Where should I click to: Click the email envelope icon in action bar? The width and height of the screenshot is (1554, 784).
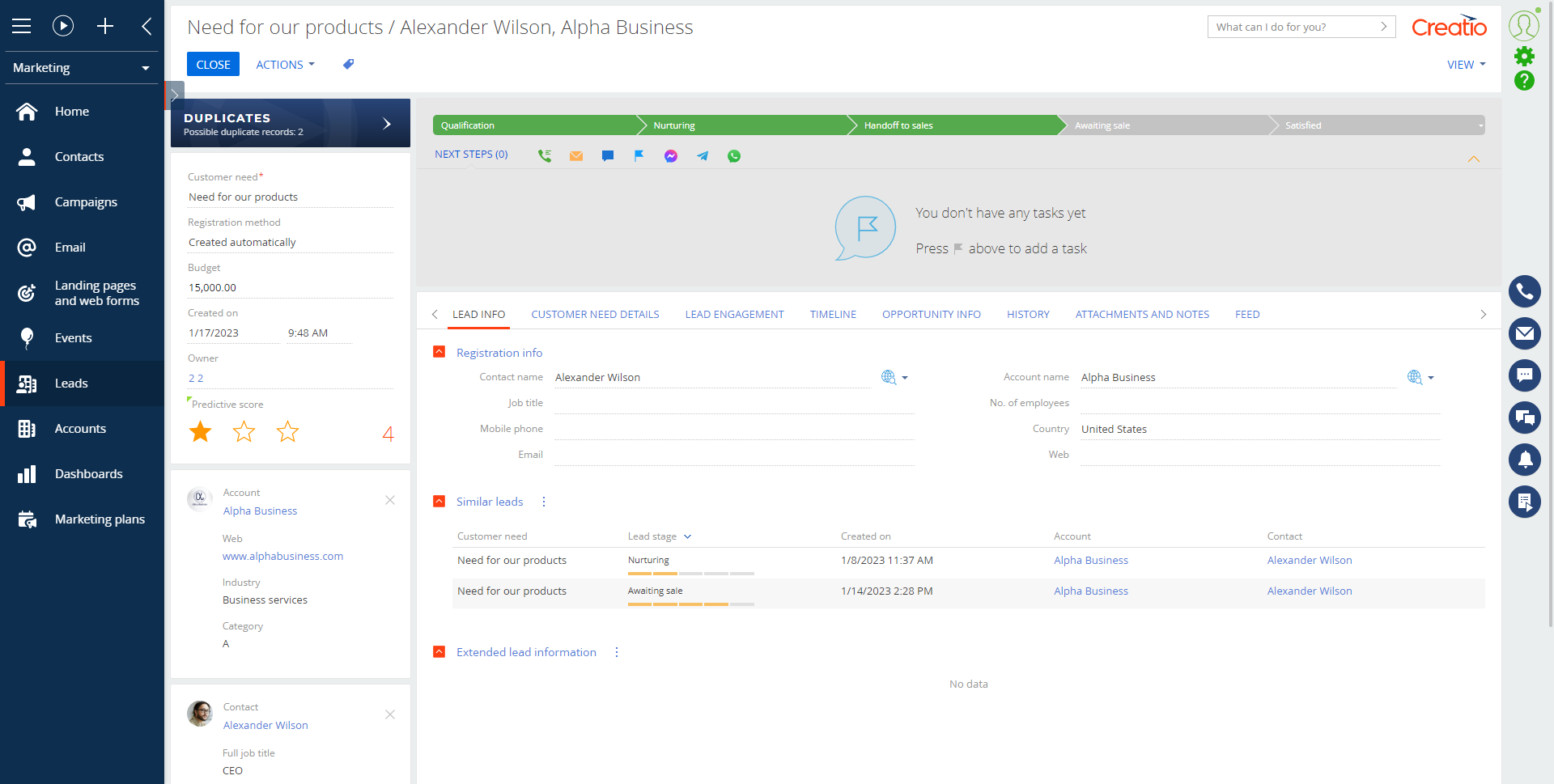(576, 156)
